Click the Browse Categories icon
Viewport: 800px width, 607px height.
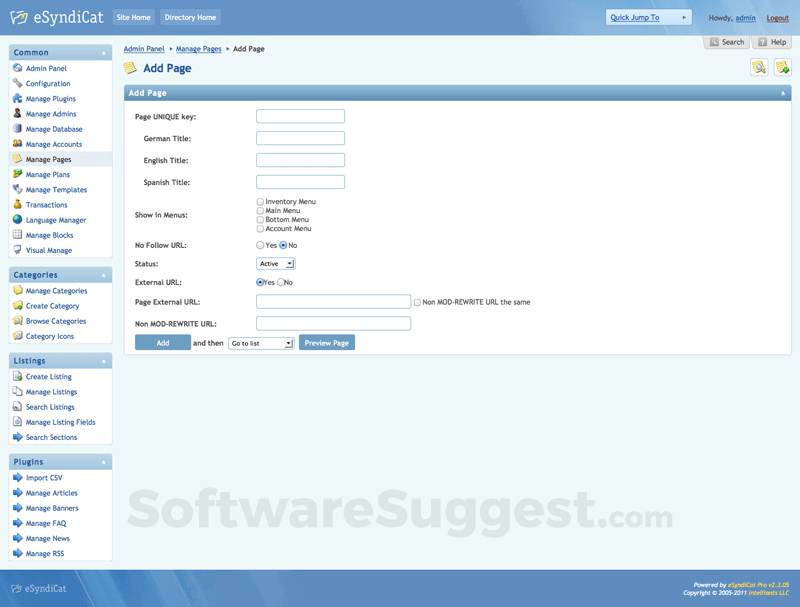click(x=17, y=321)
